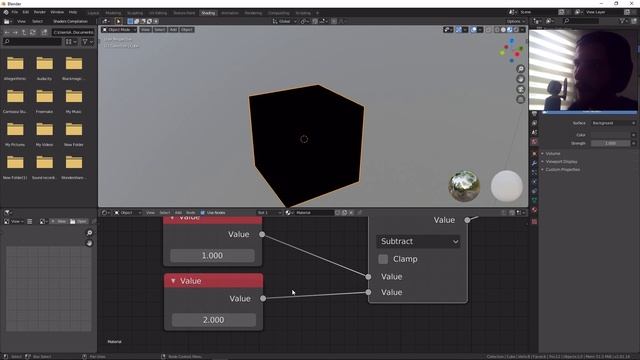Toggle X-ray mode in viewport
The image size is (640, 360).
489,30
